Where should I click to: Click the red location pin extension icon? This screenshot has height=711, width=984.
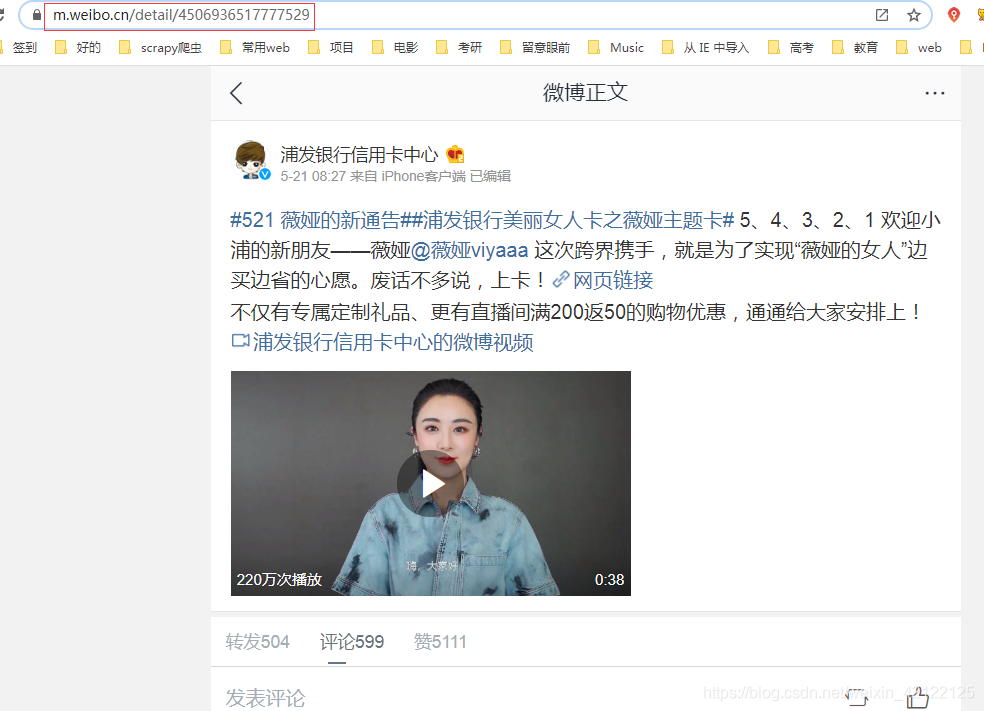(x=952, y=15)
